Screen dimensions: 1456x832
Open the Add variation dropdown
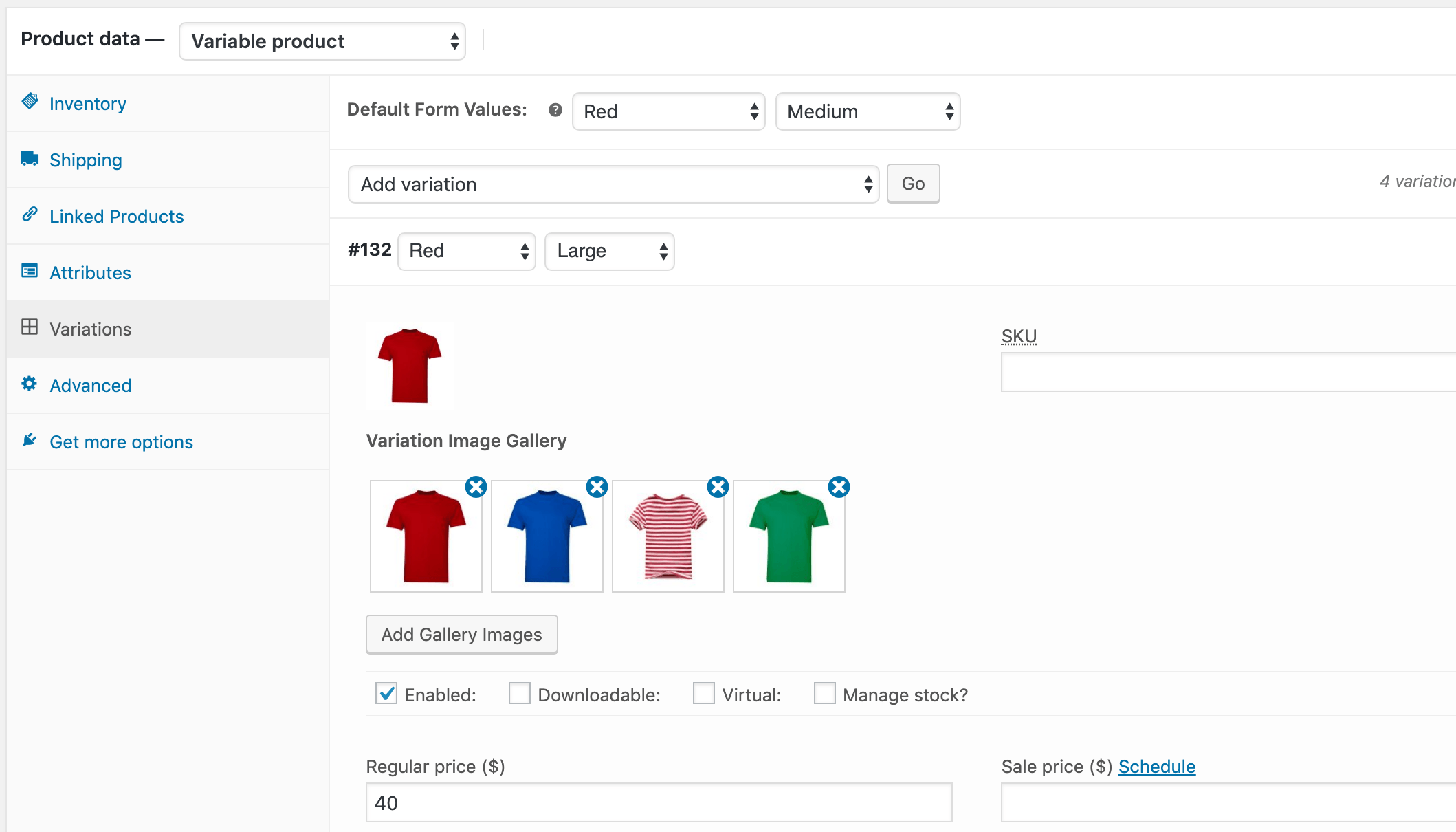pos(614,184)
